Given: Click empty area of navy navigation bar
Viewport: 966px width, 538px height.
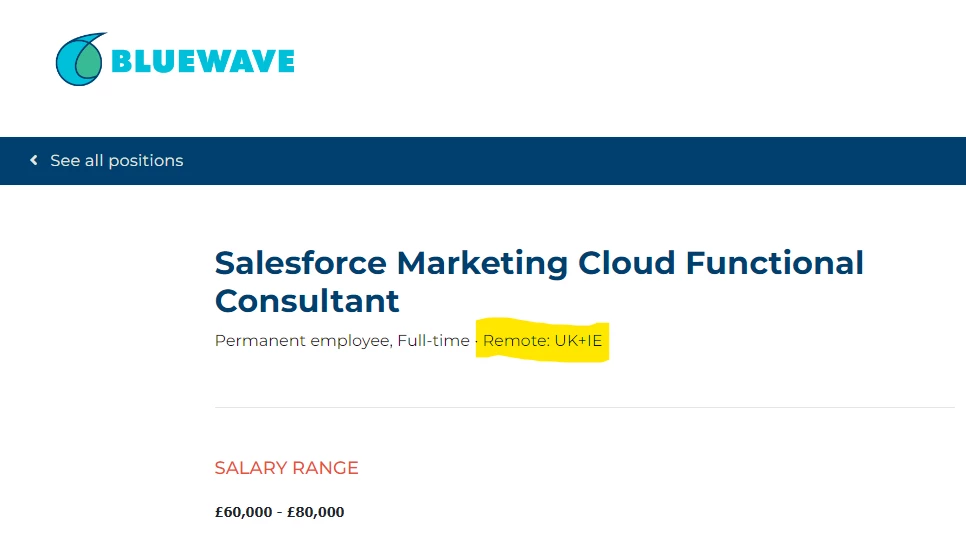Looking at the screenshot, I should [x=573, y=161].
